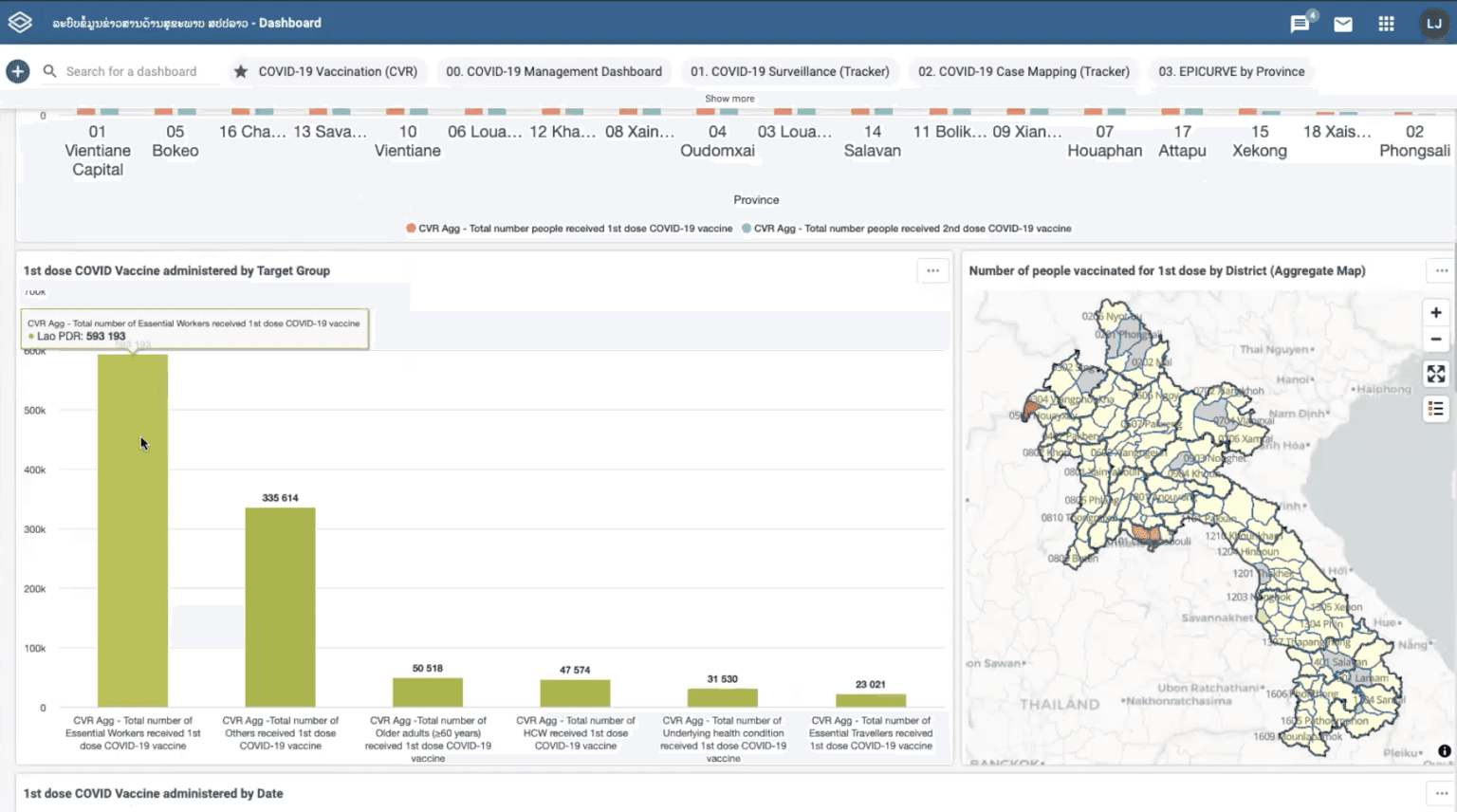The height and width of the screenshot is (812, 1457).
Task: Toggle fullscreen view of the map
Action: pos(1436,374)
